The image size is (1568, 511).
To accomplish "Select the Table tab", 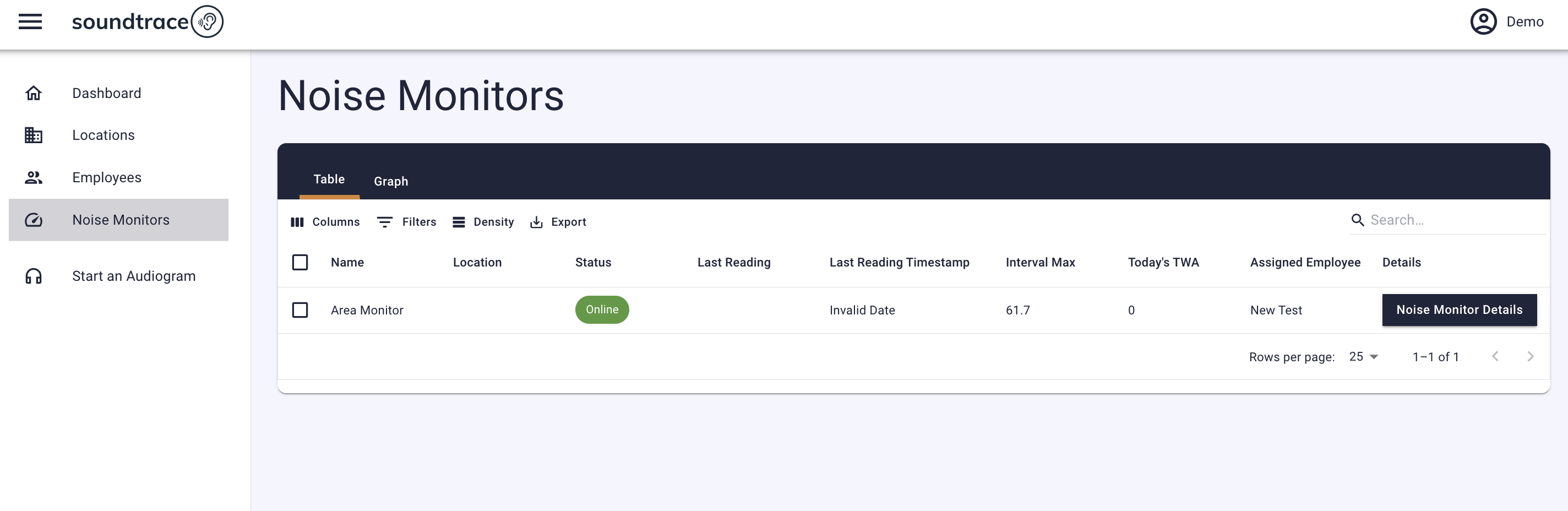I will pyautogui.click(x=329, y=179).
